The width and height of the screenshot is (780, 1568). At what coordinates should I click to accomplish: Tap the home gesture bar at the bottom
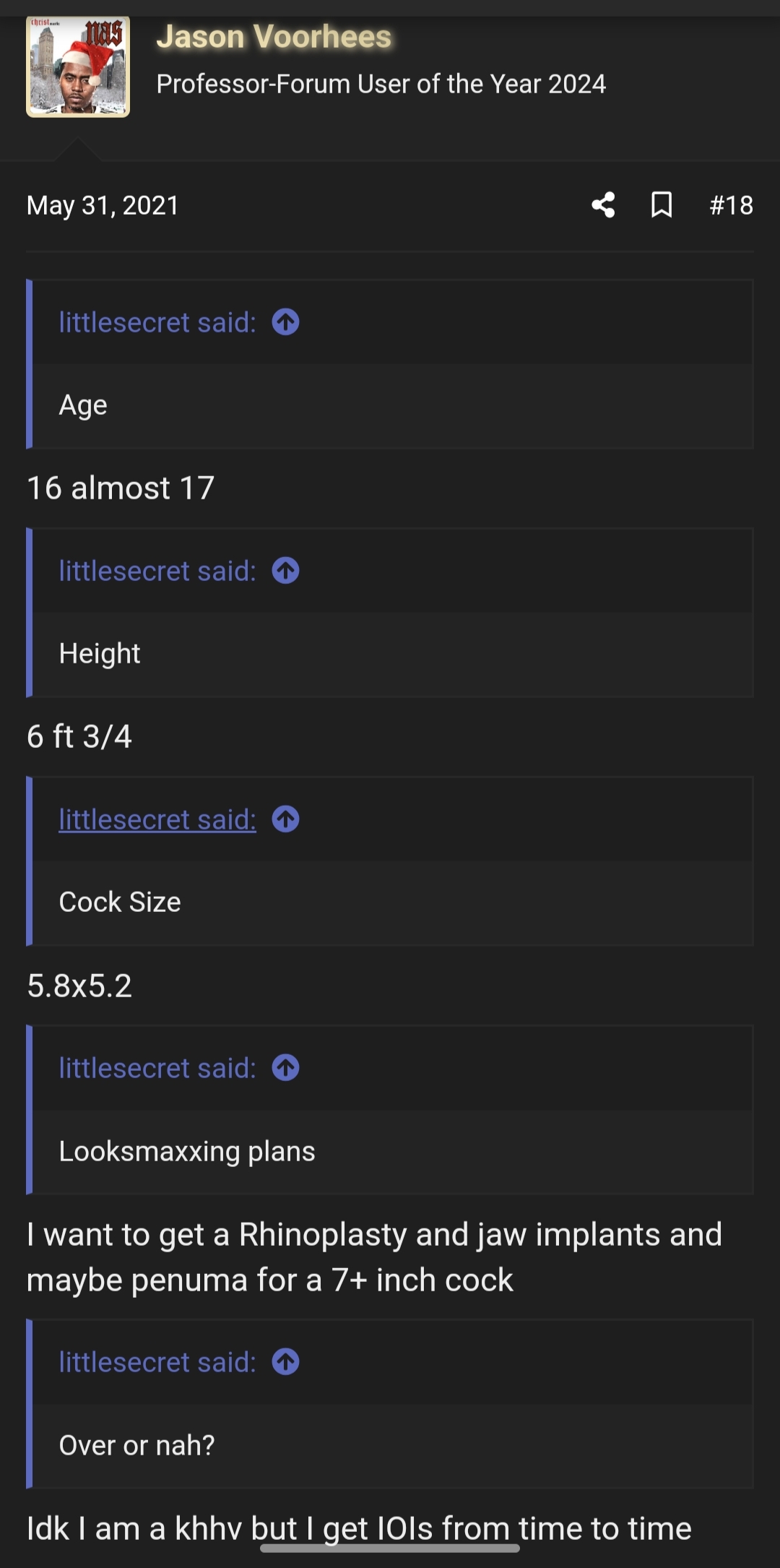390,1548
